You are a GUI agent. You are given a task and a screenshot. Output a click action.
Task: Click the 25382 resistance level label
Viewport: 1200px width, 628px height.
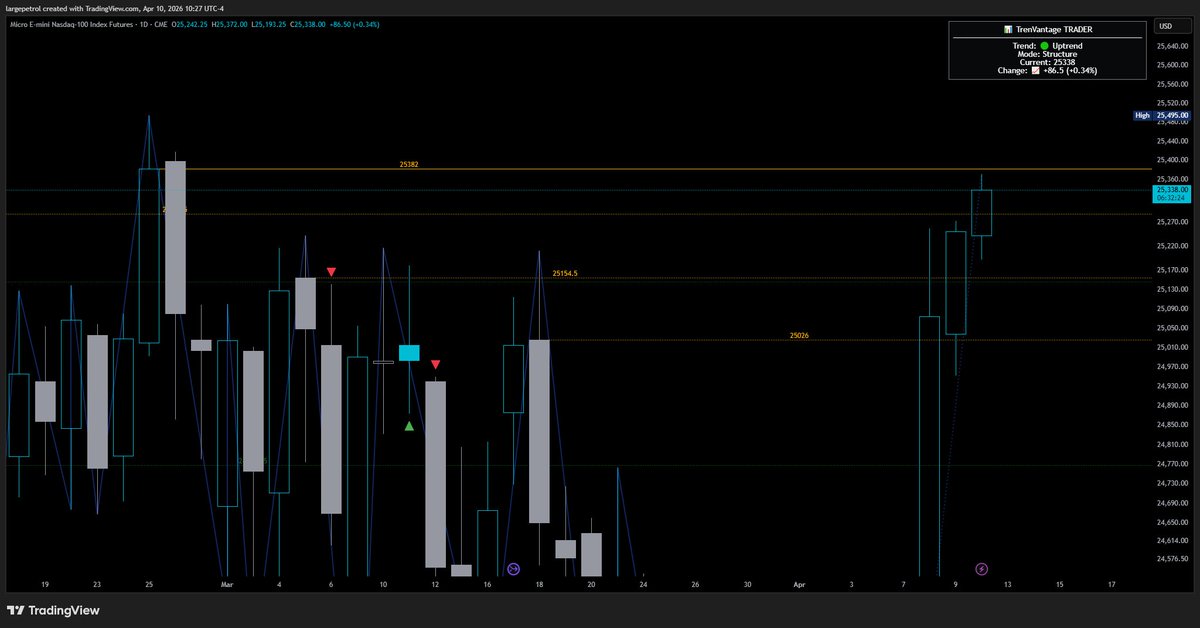[x=408, y=164]
